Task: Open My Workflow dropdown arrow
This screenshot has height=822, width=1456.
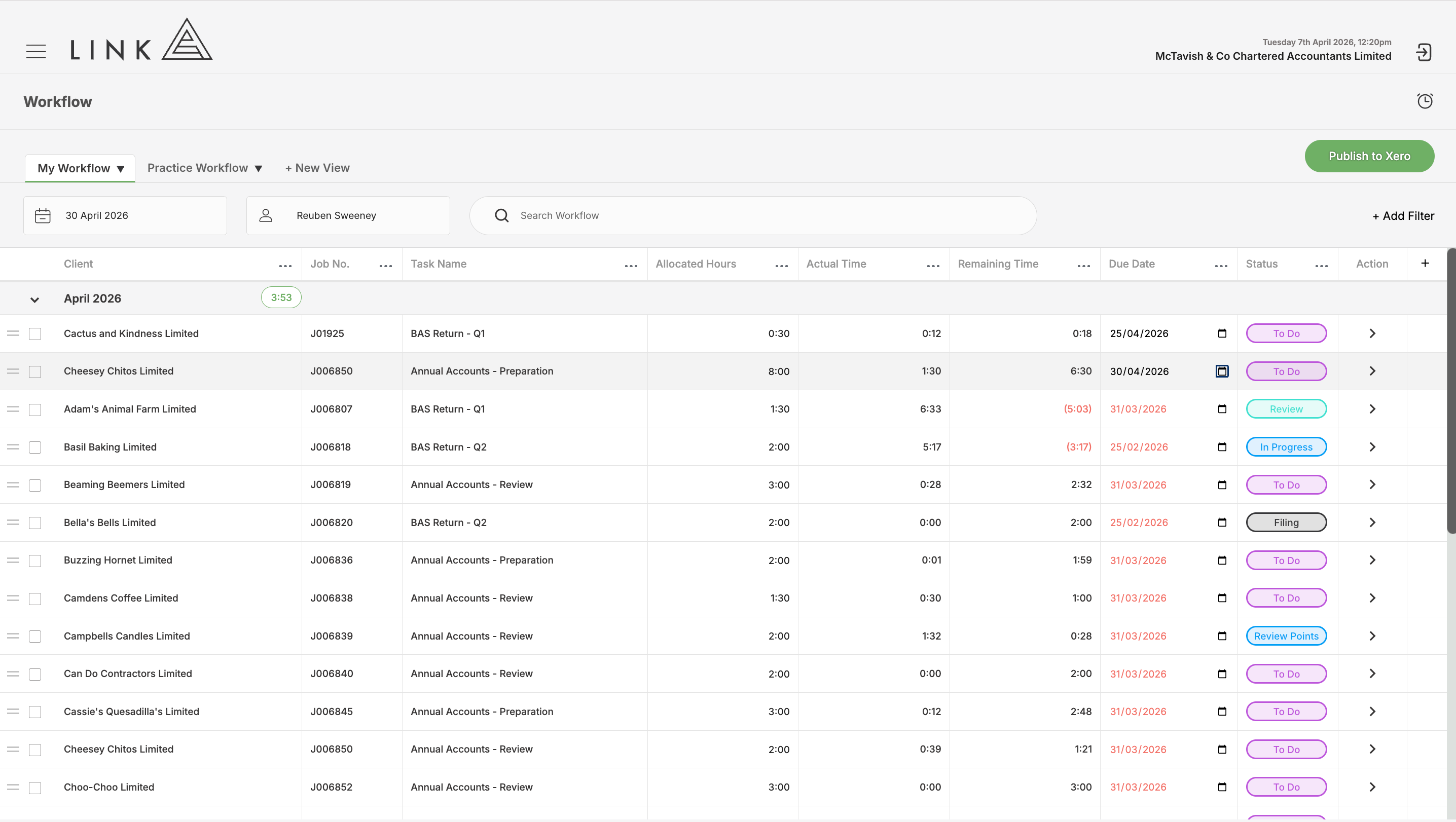Action: (120, 169)
